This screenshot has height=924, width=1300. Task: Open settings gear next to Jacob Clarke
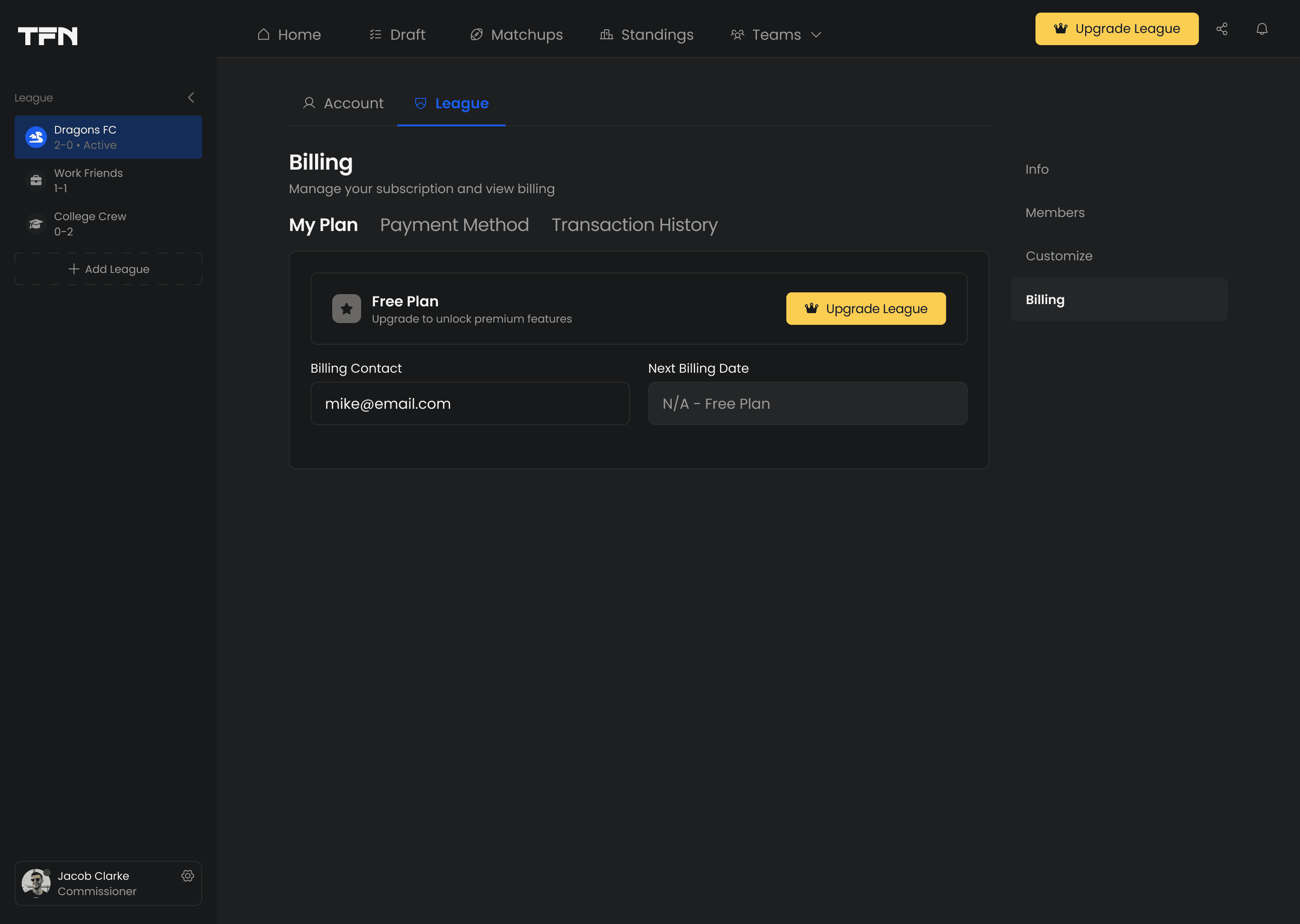187,876
